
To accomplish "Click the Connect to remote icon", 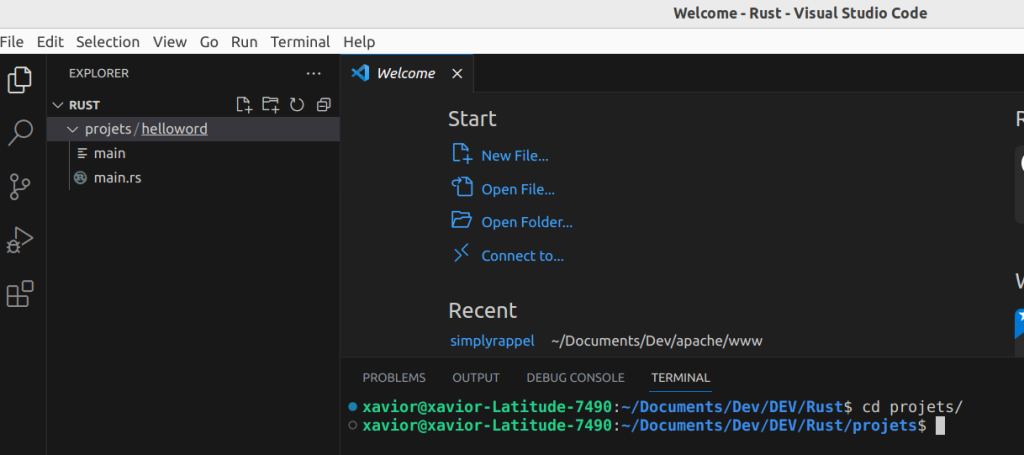I will pyautogui.click(x=462, y=253).
